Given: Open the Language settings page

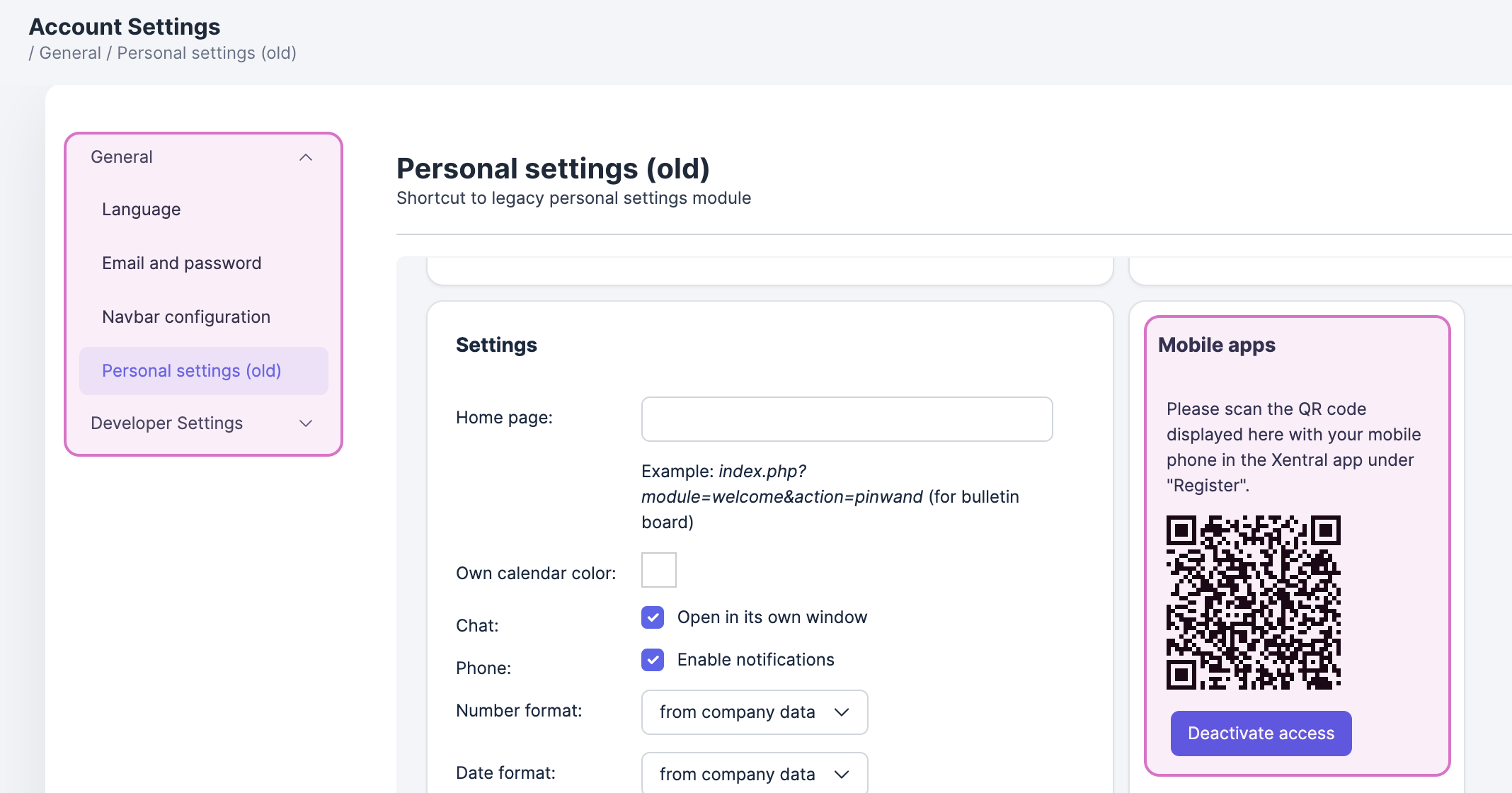Looking at the screenshot, I should click(x=142, y=210).
